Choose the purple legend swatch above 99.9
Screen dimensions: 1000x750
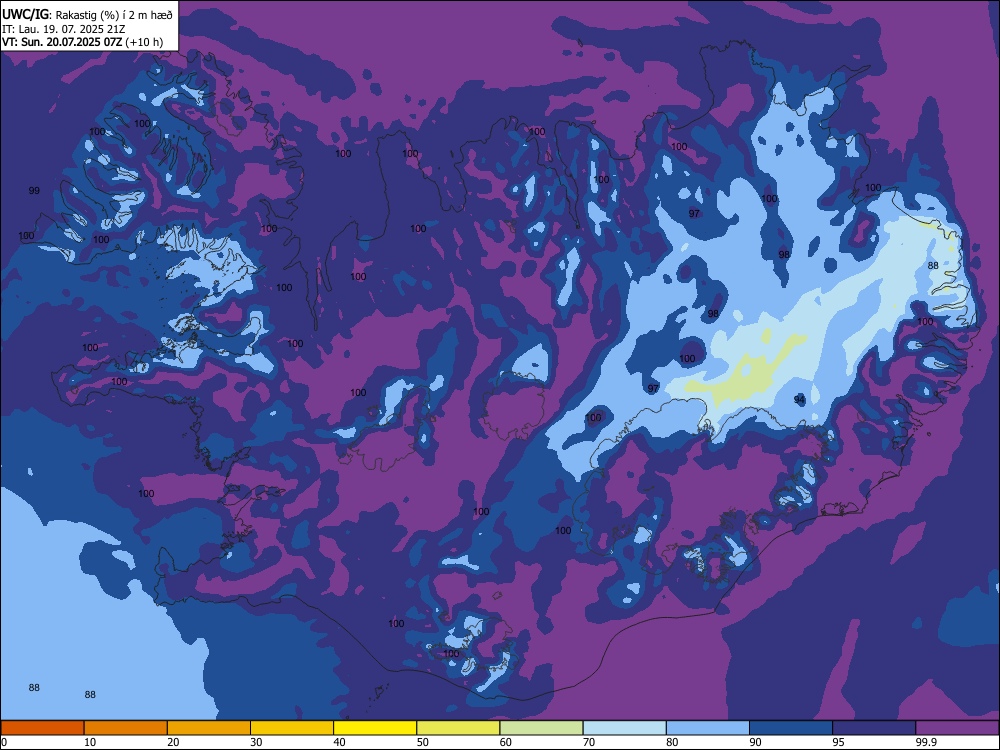click(957, 728)
